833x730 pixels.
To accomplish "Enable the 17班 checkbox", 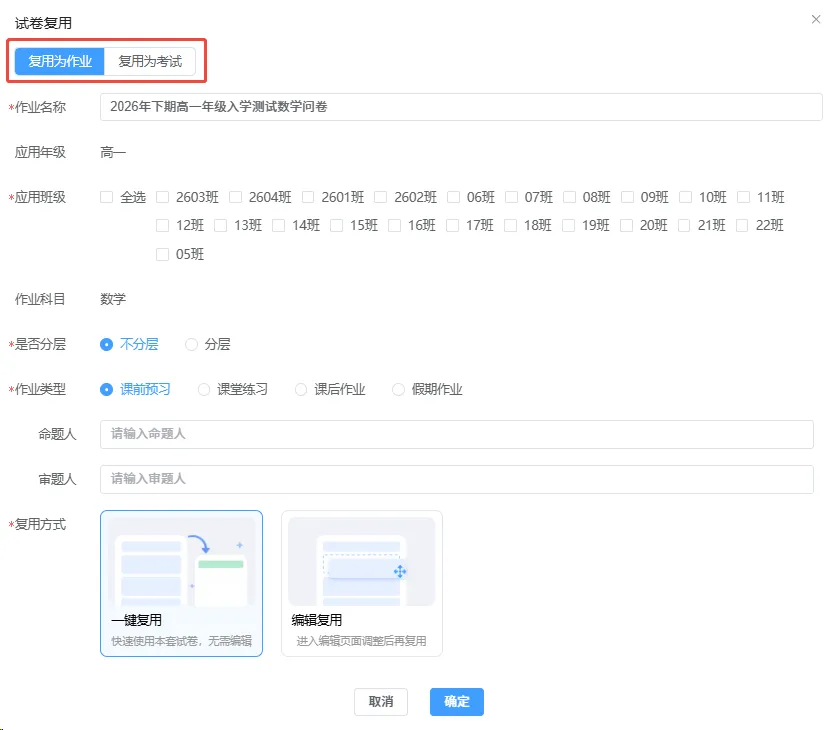I will [452, 225].
